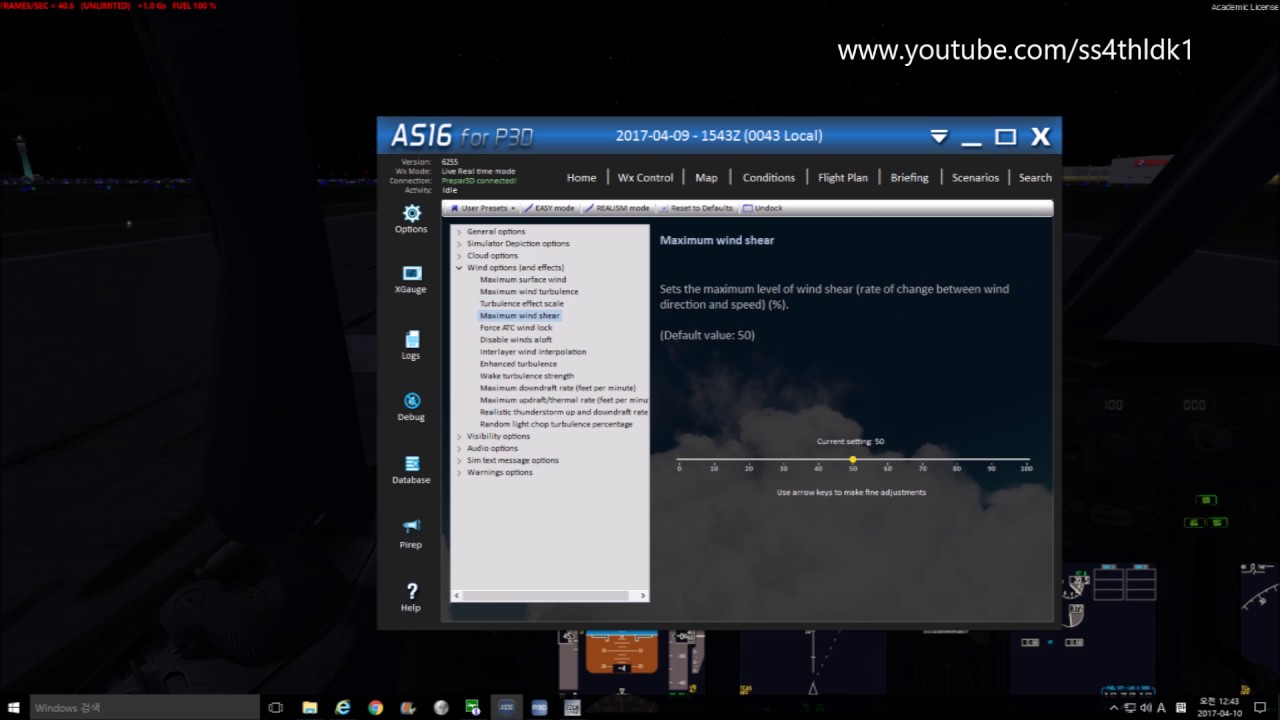This screenshot has height=720, width=1280.
Task: Click the wind shear slider thumb
Action: [852, 459]
